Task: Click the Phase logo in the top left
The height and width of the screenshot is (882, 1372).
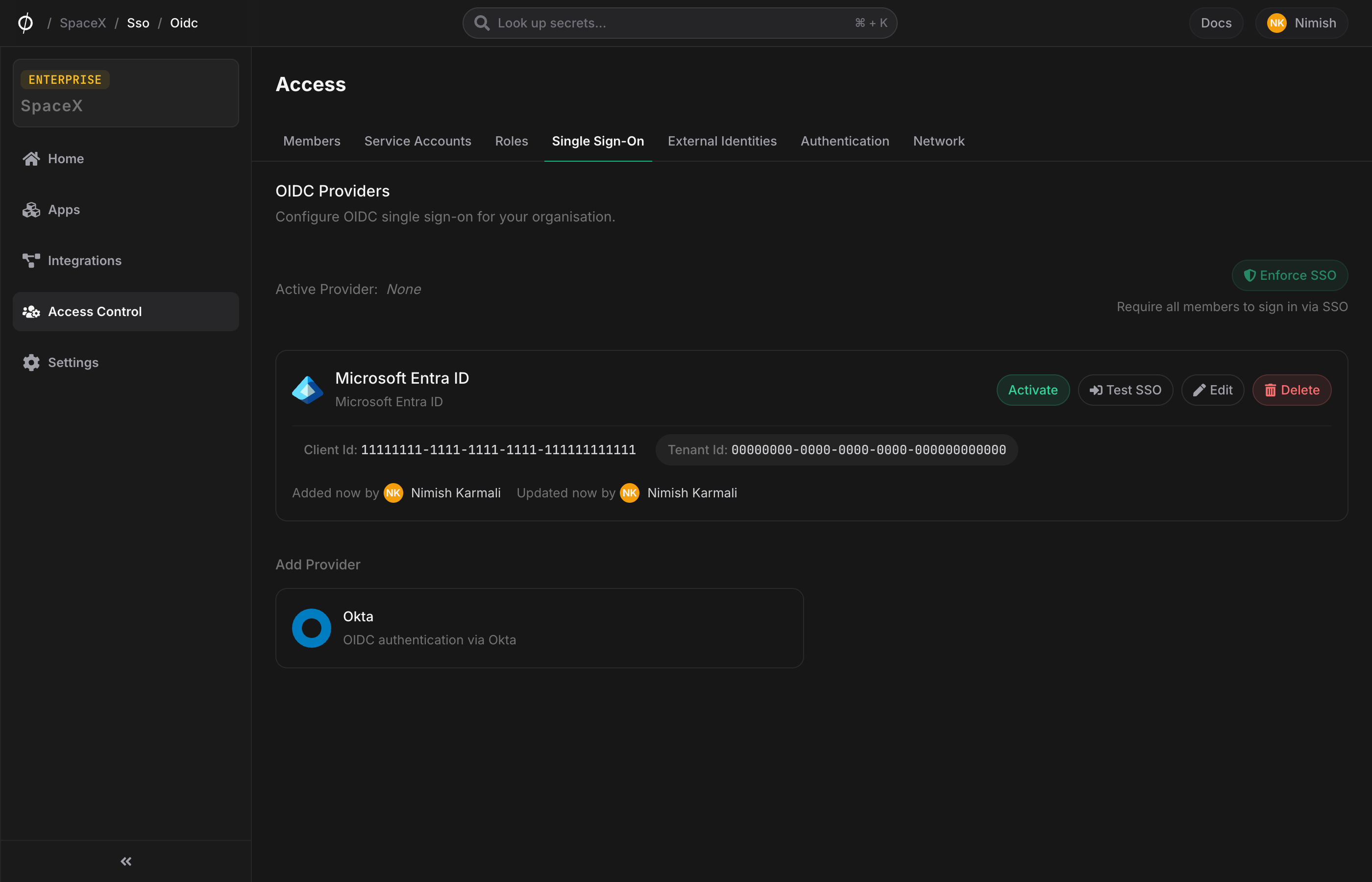Action: point(24,23)
